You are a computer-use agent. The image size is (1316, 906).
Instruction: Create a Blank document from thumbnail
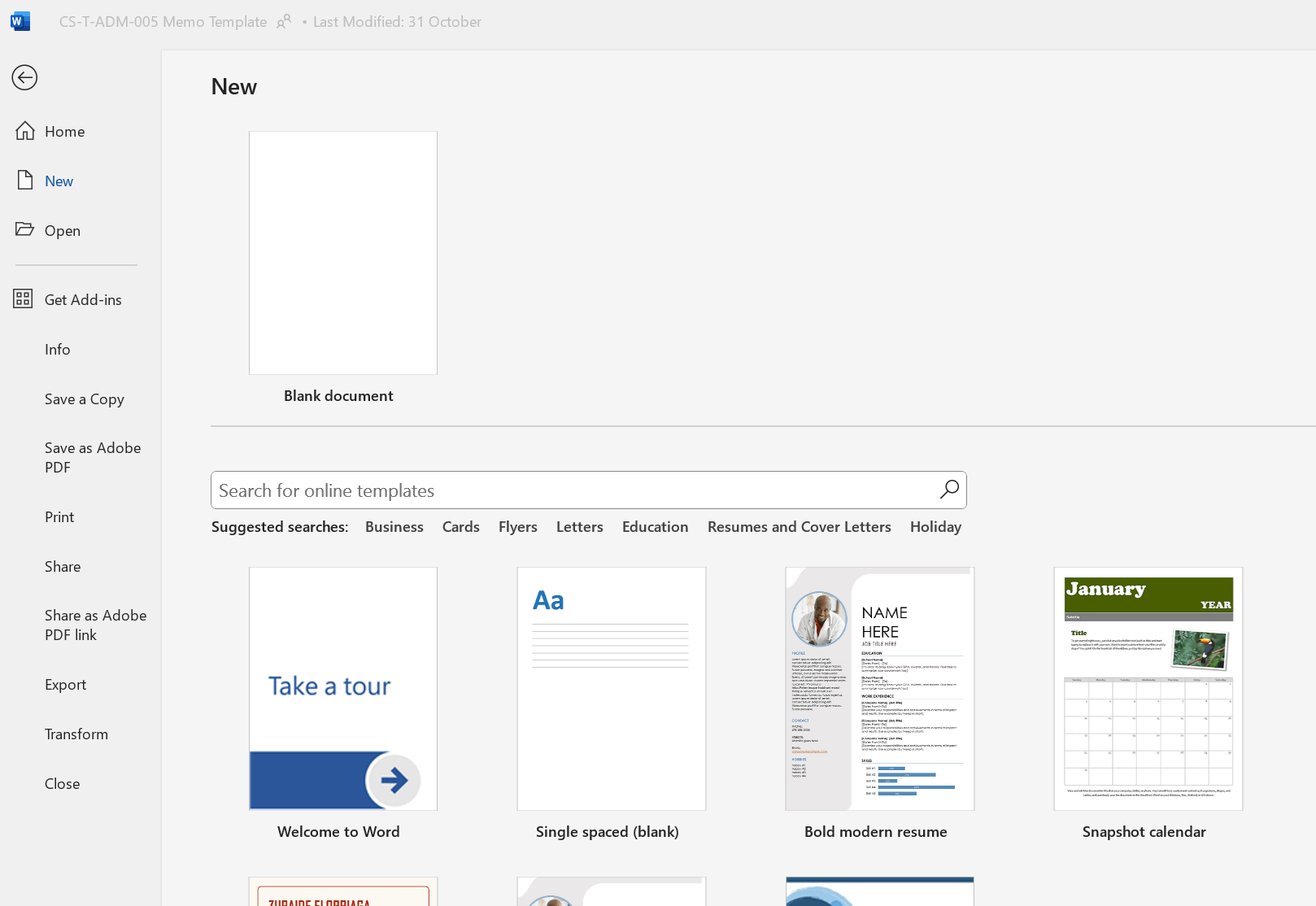pos(343,253)
